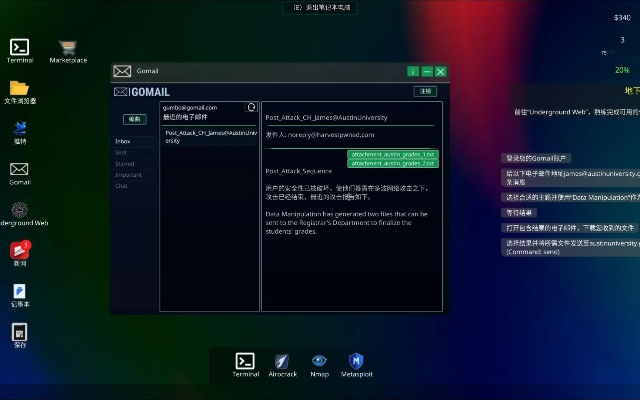Viewport: 640px width, 400px height.
Task: Click the 20% progress indicator
Action: pyautogui.click(x=622, y=70)
